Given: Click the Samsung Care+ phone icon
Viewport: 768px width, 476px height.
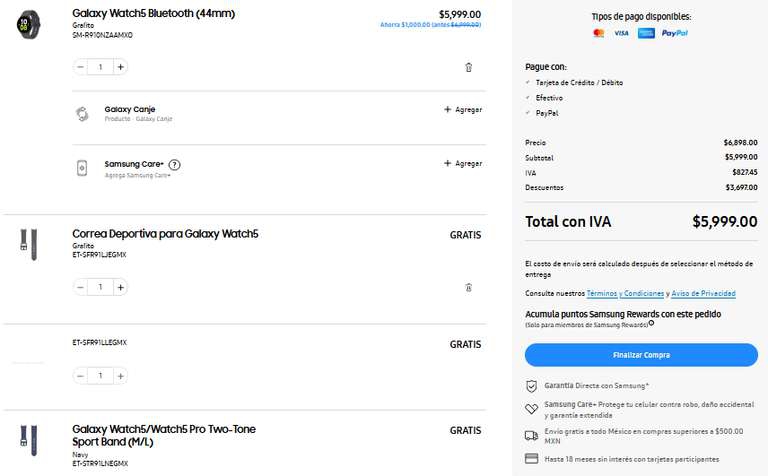Looking at the screenshot, I should tap(82, 168).
